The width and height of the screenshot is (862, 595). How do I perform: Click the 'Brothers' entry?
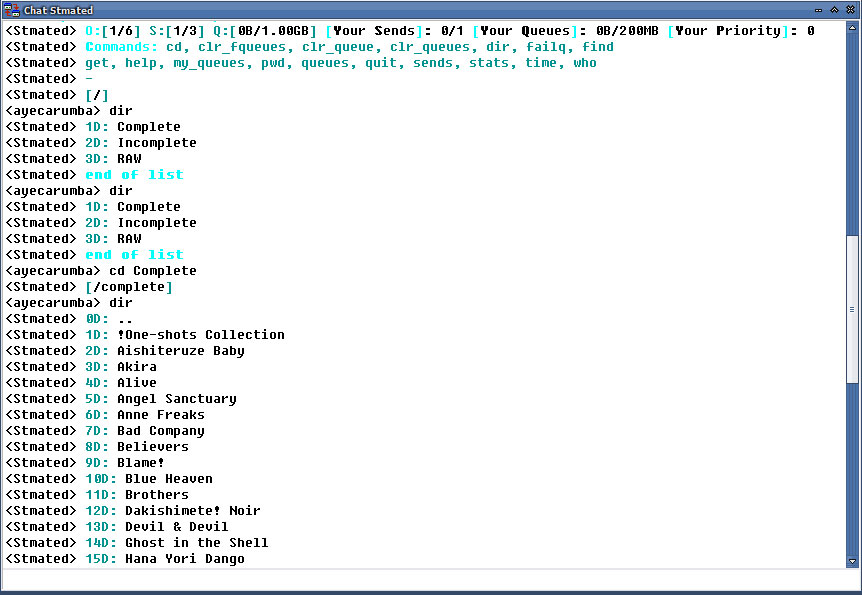(x=157, y=494)
